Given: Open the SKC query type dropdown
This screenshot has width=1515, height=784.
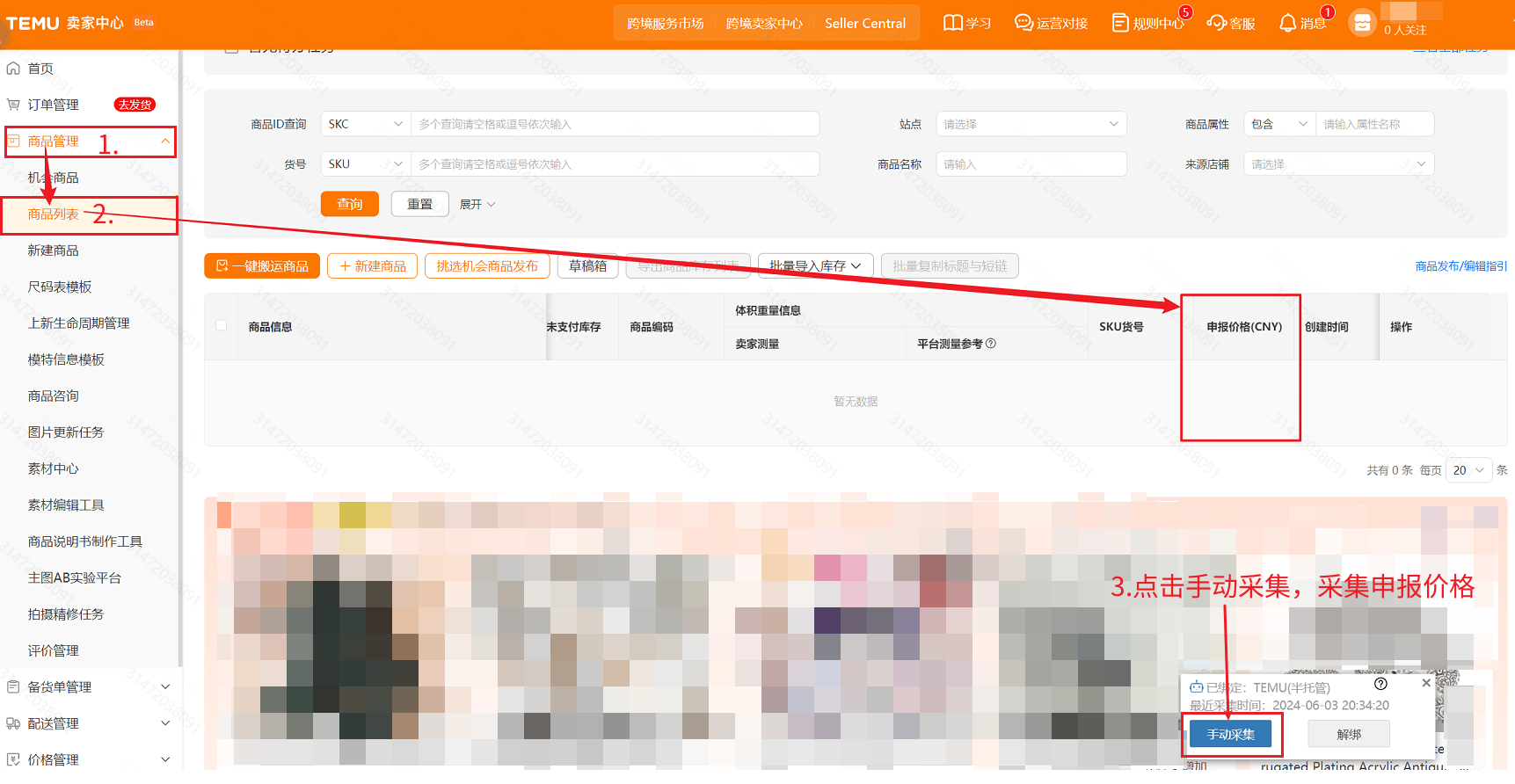Looking at the screenshot, I should pos(366,124).
